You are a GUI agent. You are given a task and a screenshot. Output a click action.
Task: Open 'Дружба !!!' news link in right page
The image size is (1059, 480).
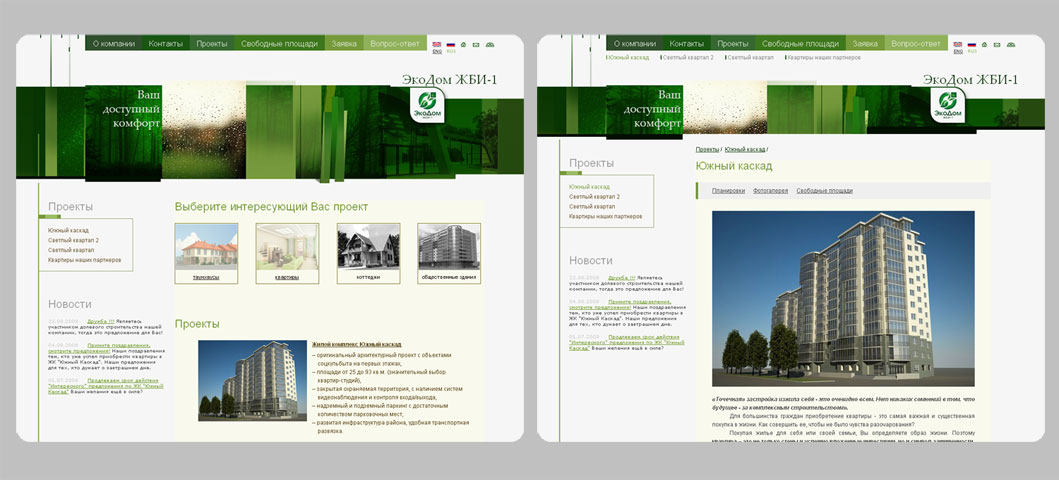tap(622, 277)
